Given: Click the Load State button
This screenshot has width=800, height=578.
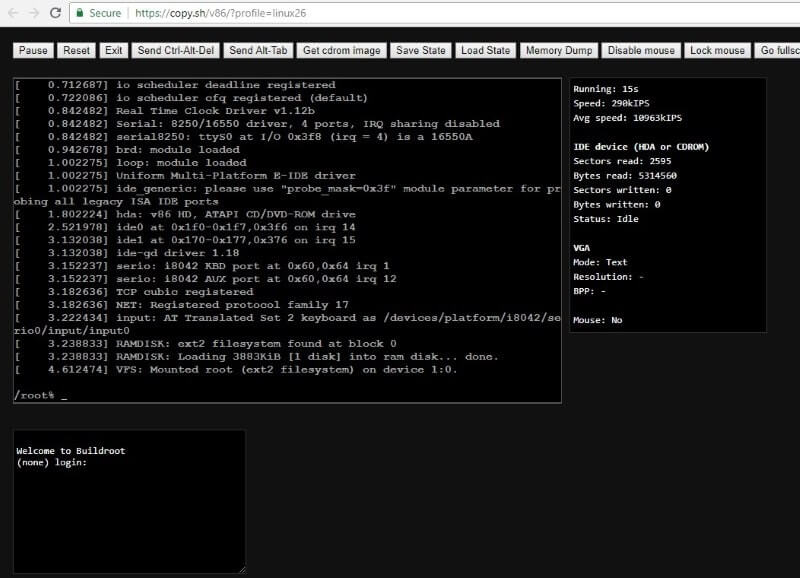Looking at the screenshot, I should [485, 50].
